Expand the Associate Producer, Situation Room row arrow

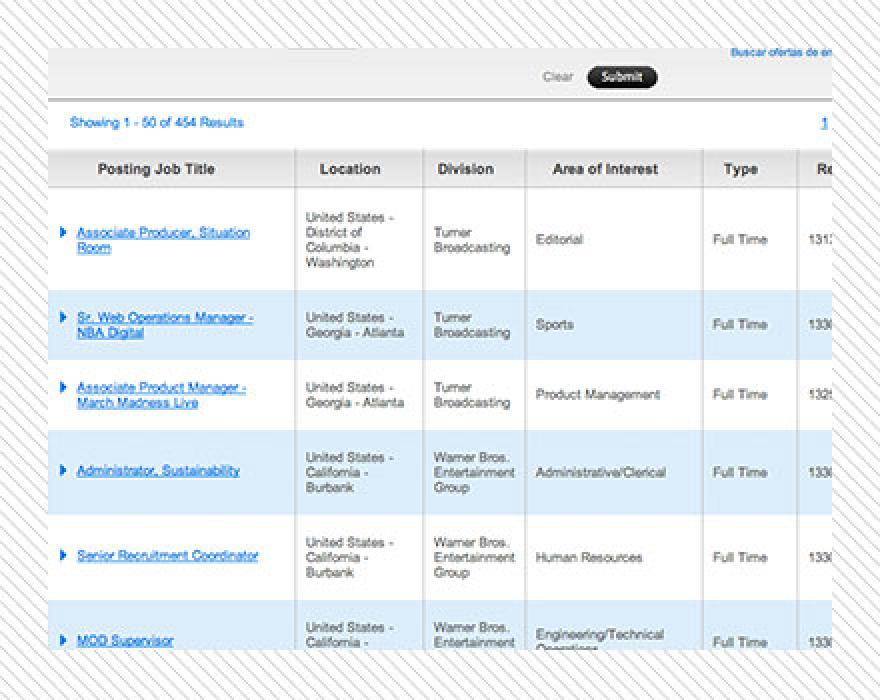[63, 232]
